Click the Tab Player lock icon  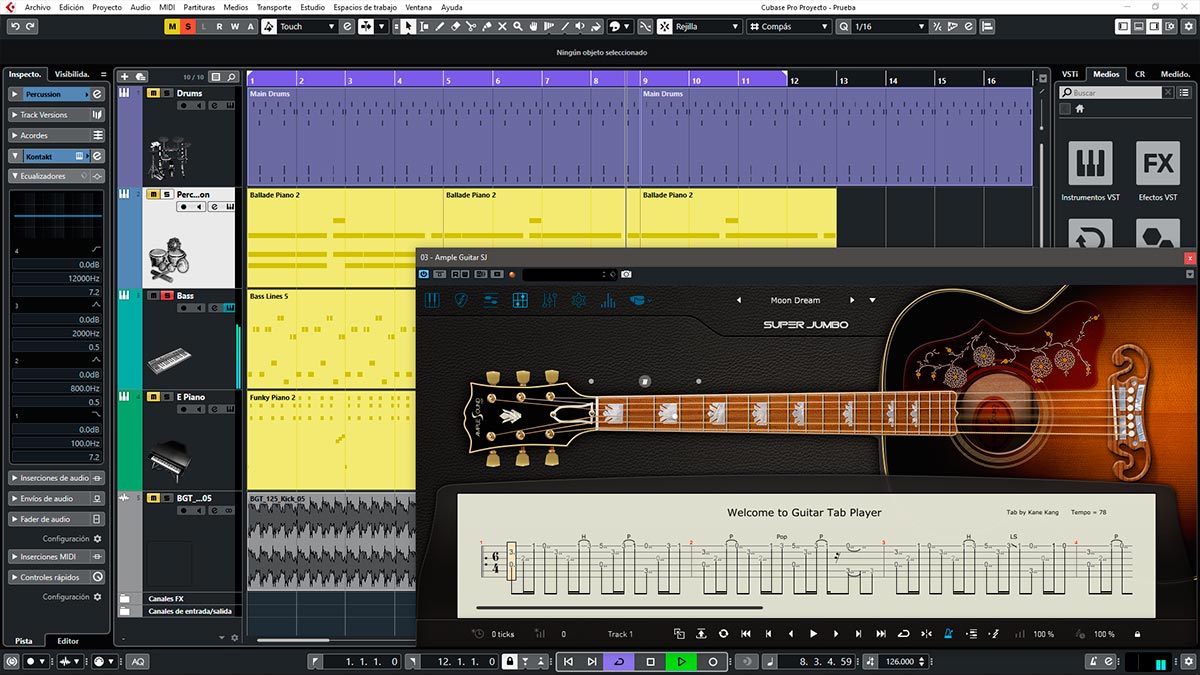coord(1137,634)
